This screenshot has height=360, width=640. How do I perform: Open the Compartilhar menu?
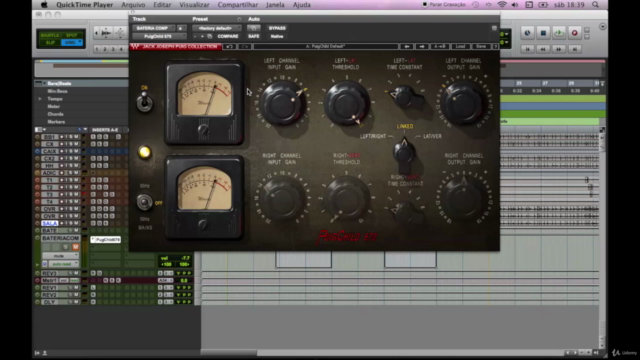point(238,5)
